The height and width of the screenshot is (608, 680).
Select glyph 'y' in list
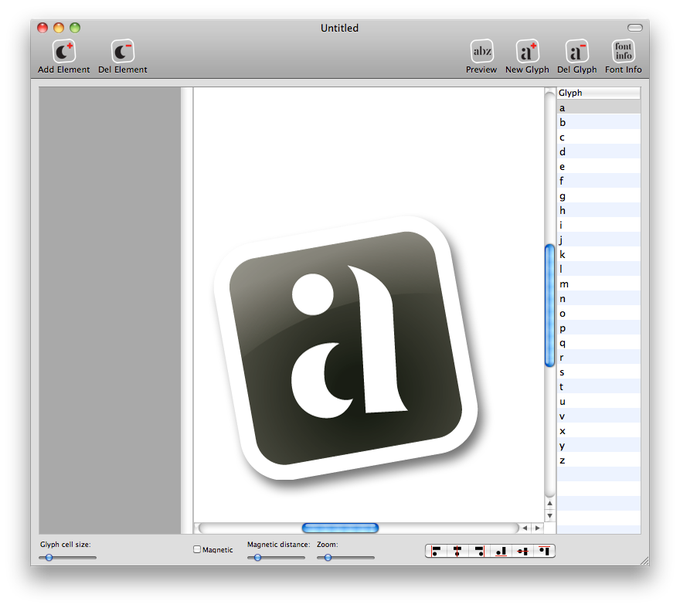[x=598, y=446]
